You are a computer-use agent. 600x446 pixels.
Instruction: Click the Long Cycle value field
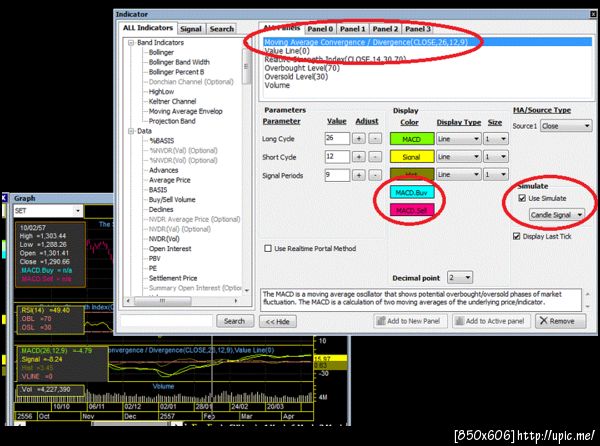(x=337, y=138)
